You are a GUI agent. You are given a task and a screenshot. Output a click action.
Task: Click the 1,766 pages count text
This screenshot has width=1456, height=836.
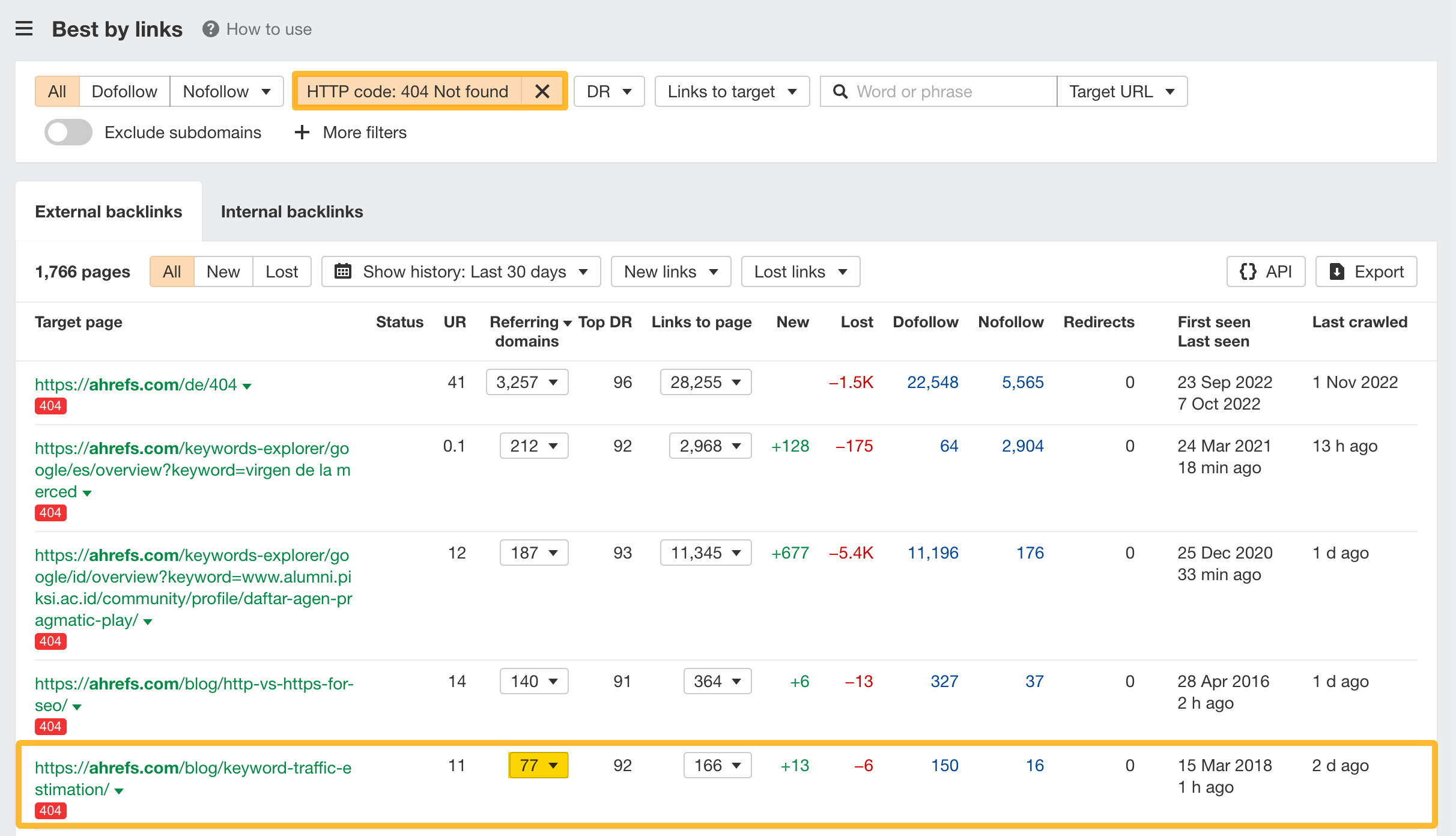tap(83, 271)
